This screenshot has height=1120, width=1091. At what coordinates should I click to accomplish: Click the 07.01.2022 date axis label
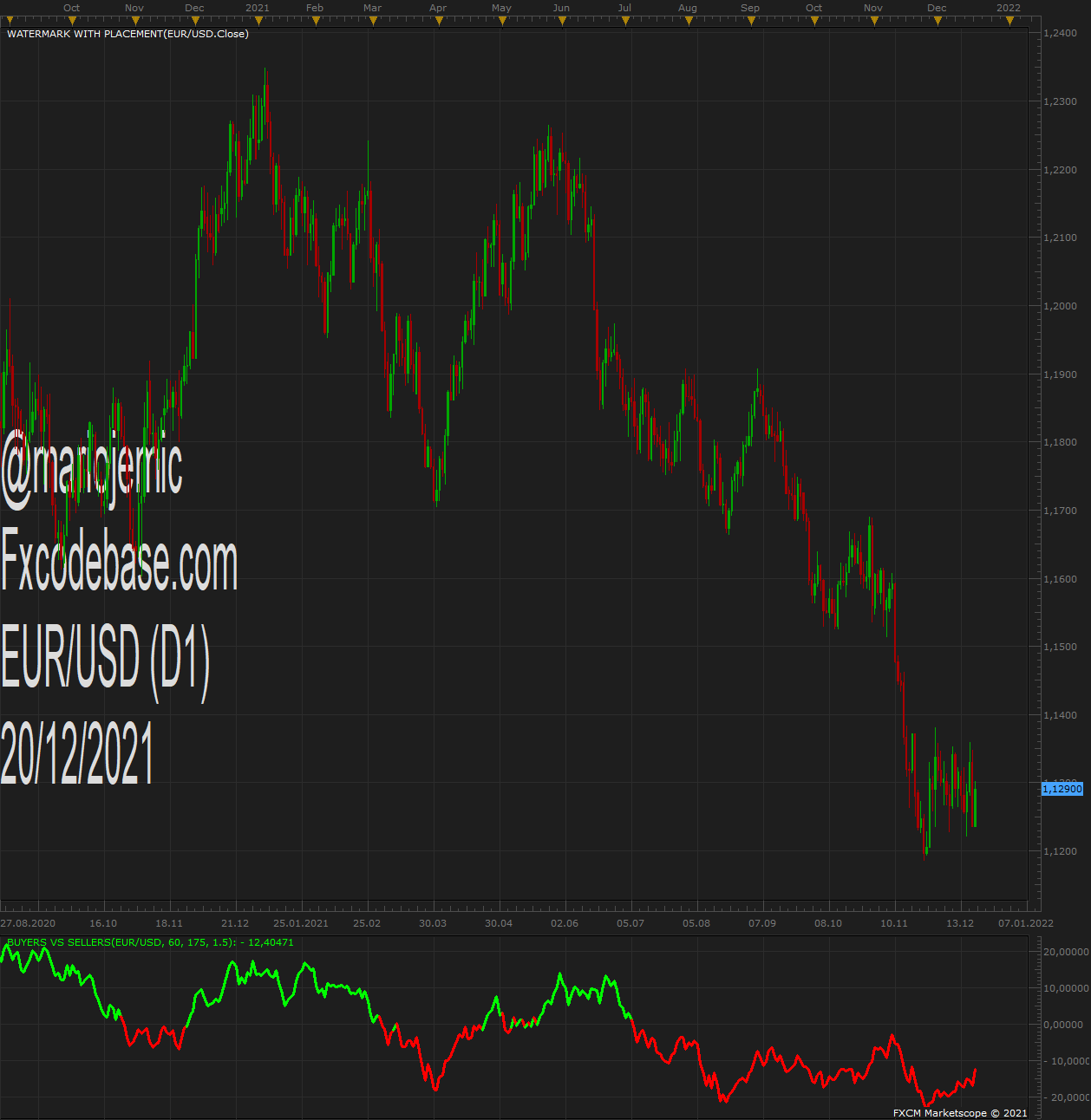coord(1026,923)
